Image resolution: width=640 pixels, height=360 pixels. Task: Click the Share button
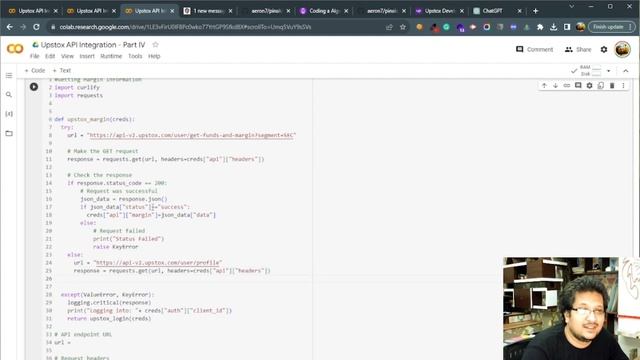[578, 49]
